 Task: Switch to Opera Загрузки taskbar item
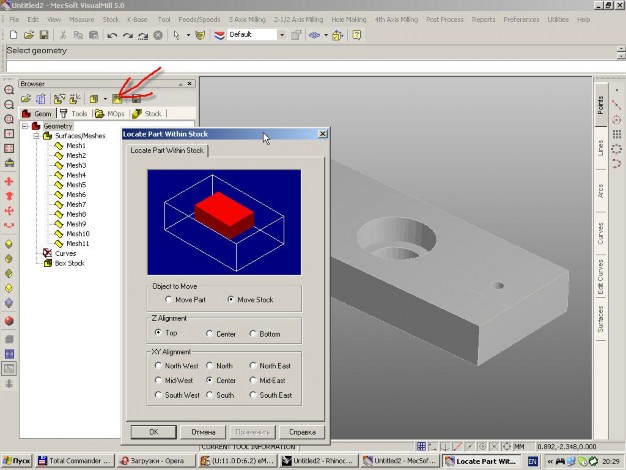156,461
